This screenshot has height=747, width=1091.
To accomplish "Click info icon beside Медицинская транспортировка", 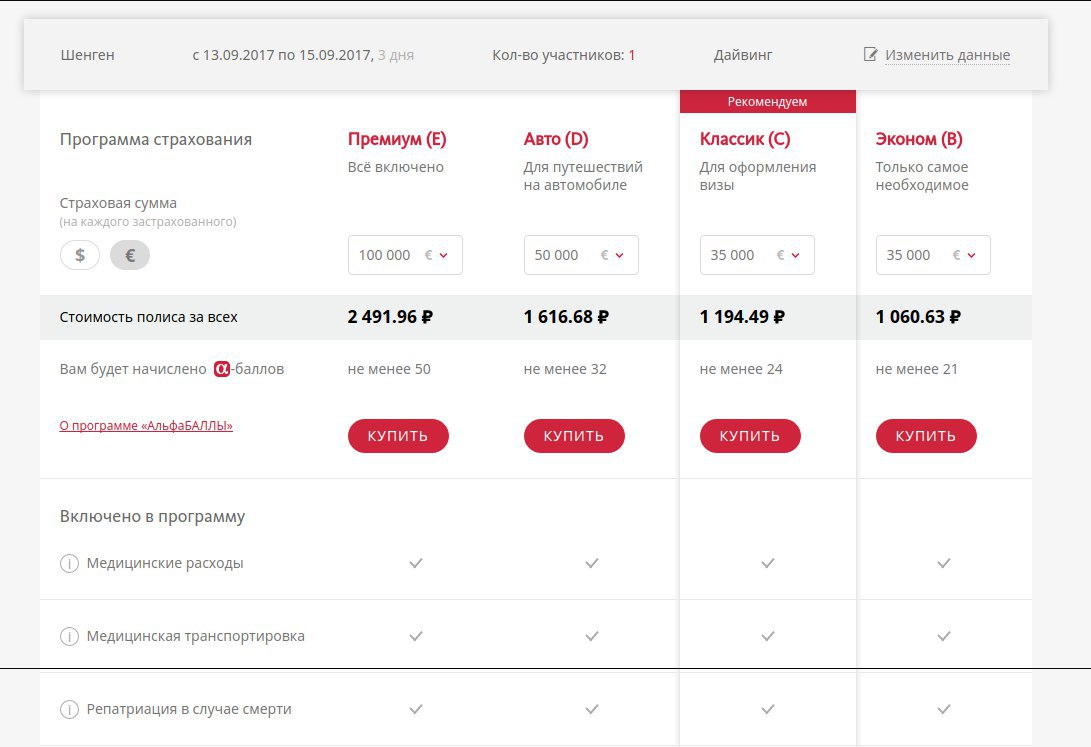I will pyautogui.click(x=69, y=637).
